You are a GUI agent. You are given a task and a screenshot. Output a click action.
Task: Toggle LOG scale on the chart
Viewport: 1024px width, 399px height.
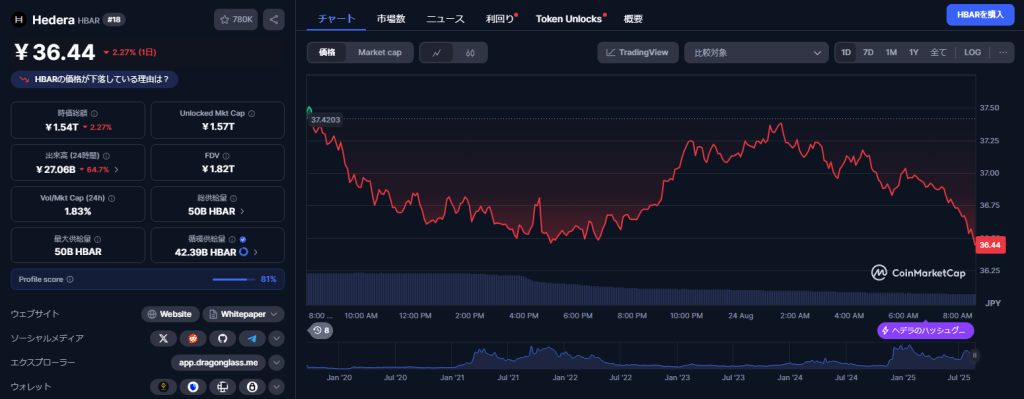pos(972,53)
